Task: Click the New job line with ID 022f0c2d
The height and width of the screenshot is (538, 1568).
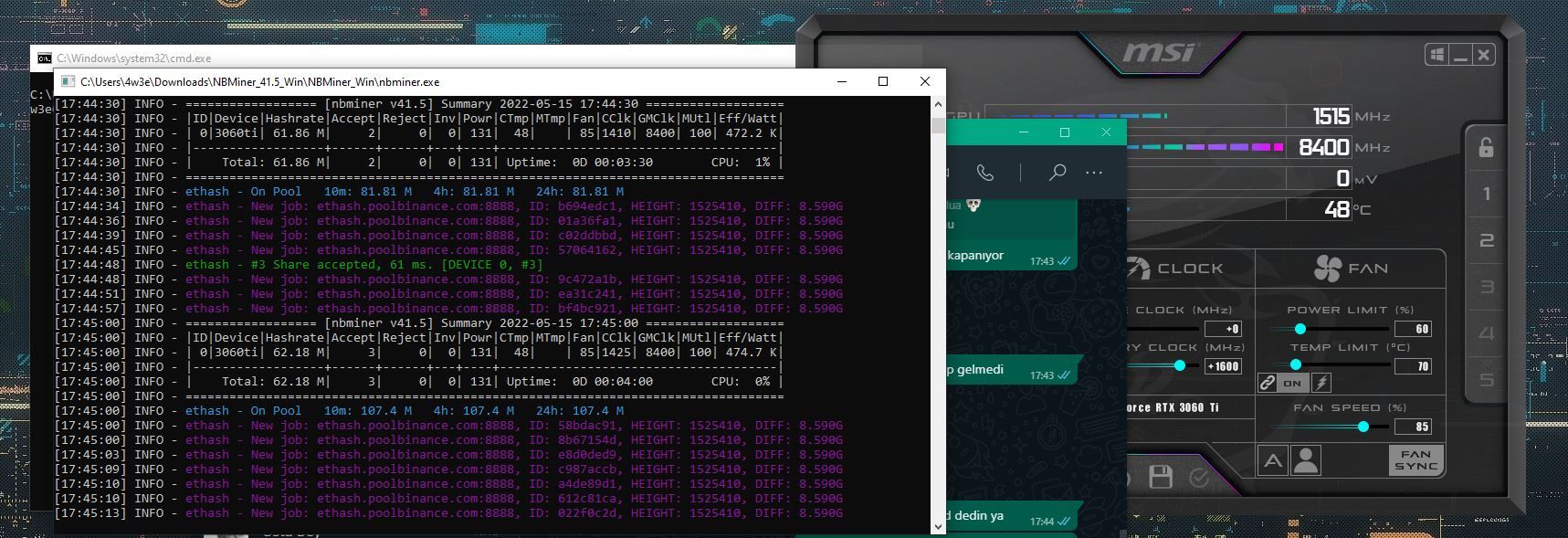Action: (x=514, y=513)
